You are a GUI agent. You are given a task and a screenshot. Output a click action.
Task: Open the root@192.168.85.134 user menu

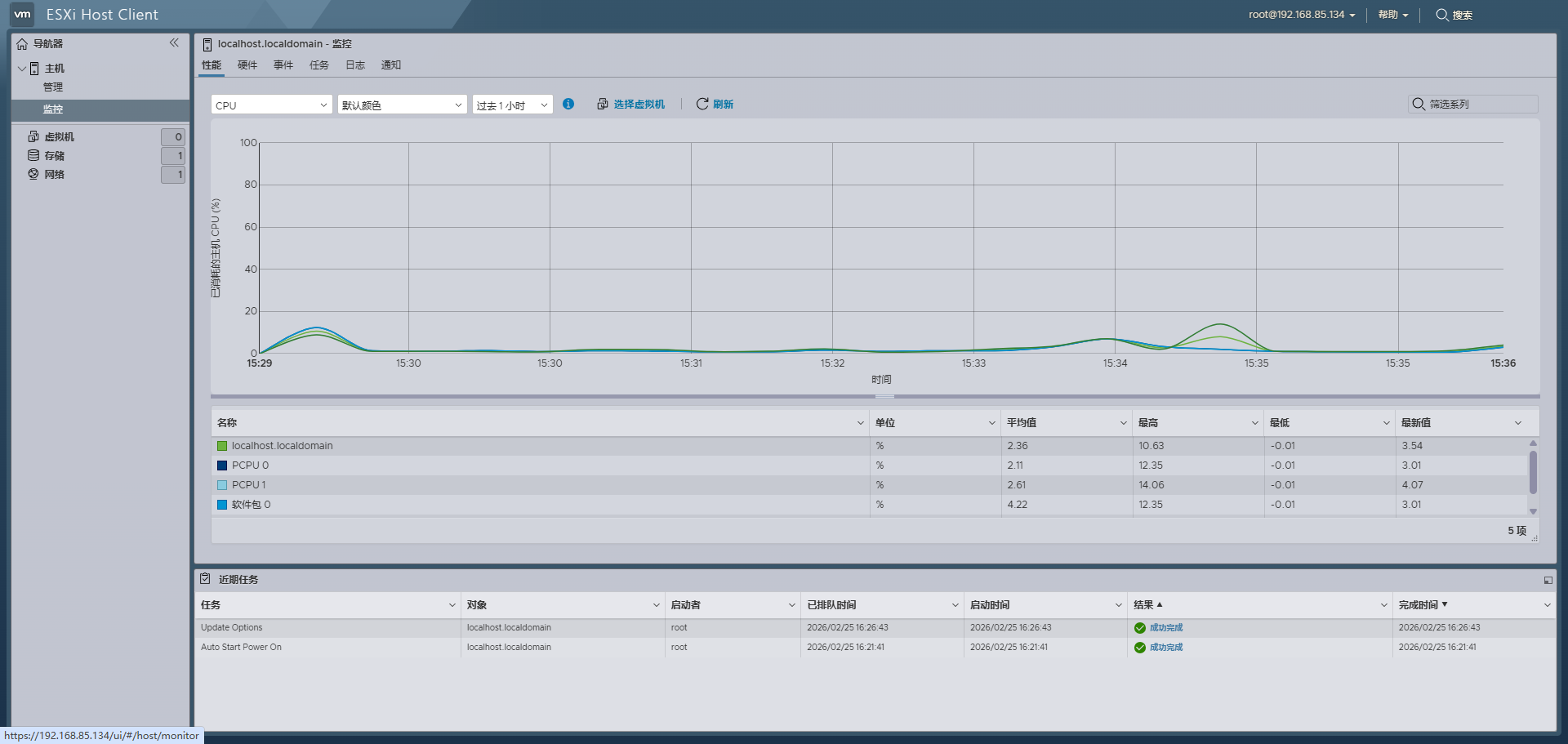pos(1300,15)
